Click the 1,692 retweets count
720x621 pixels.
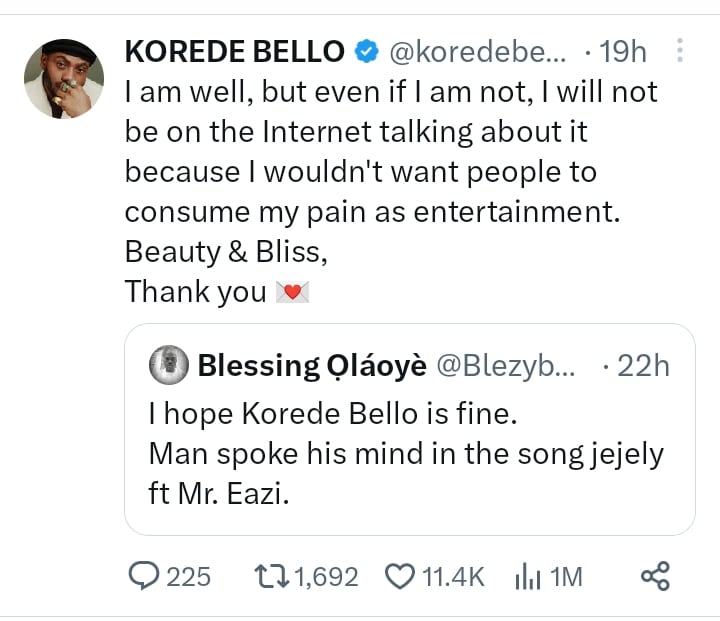(x=325, y=576)
